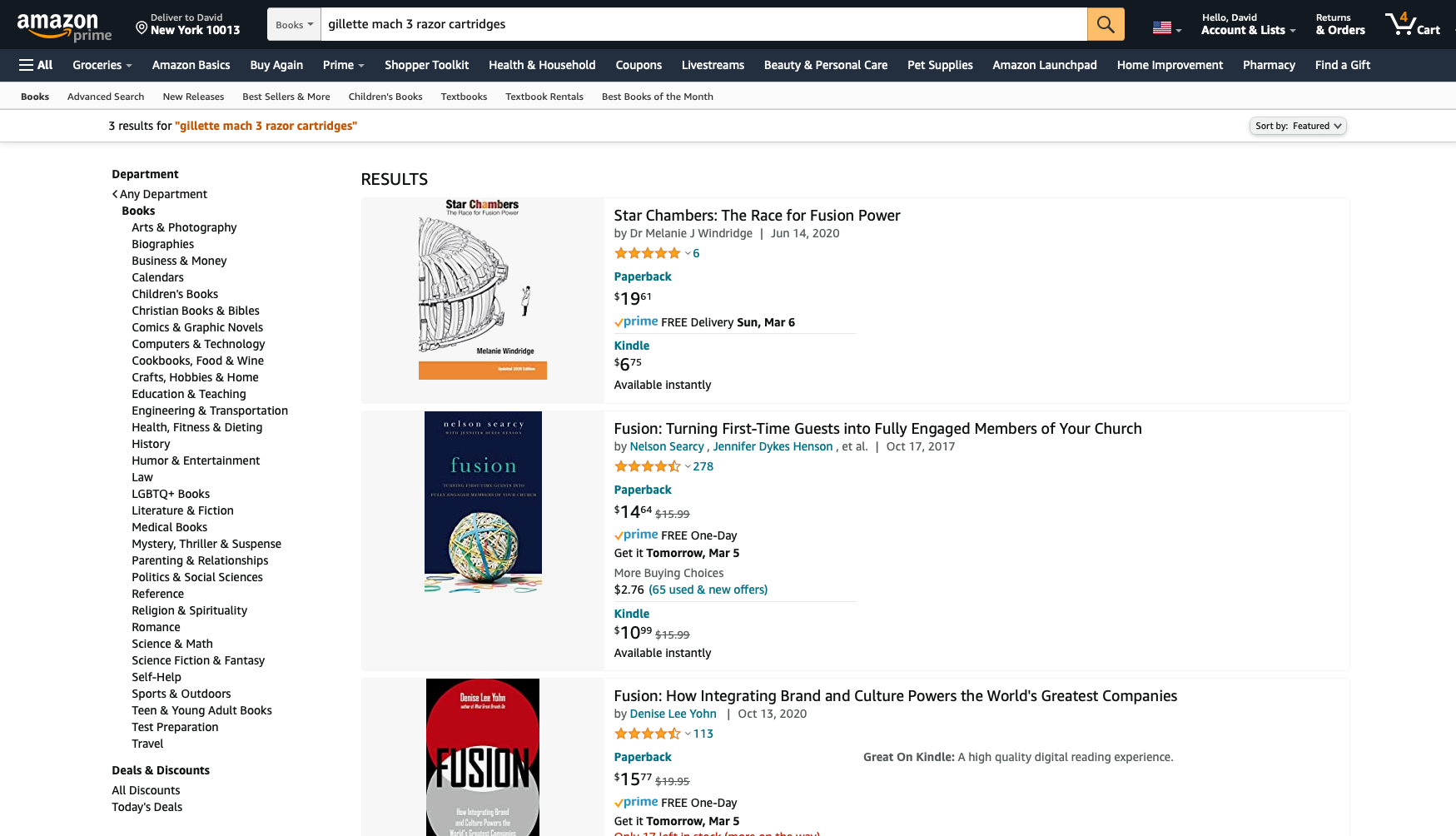Click the US flag language selector

click(x=1166, y=28)
